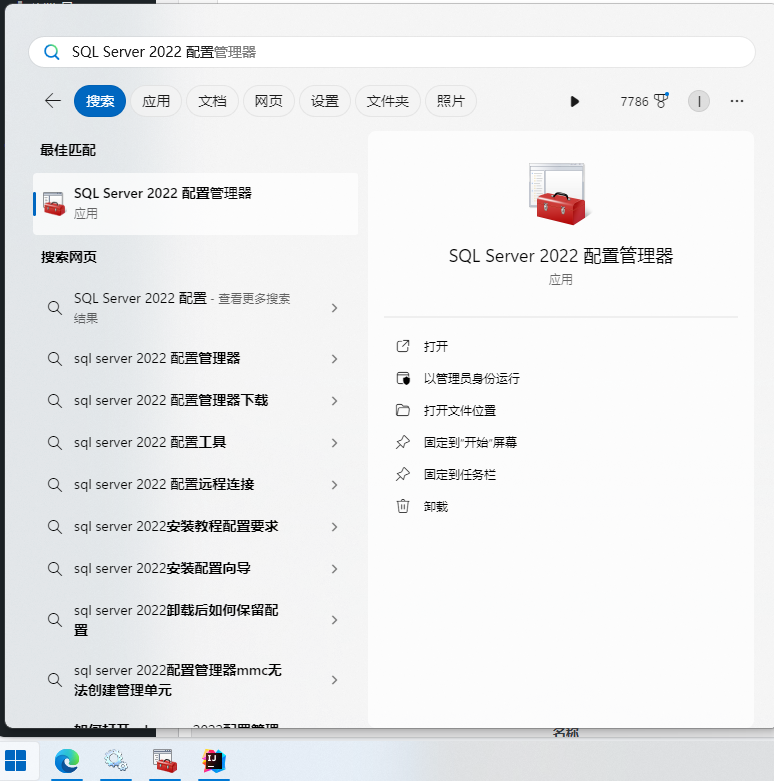Switch to the 照片 filter tab

pyautogui.click(x=450, y=101)
